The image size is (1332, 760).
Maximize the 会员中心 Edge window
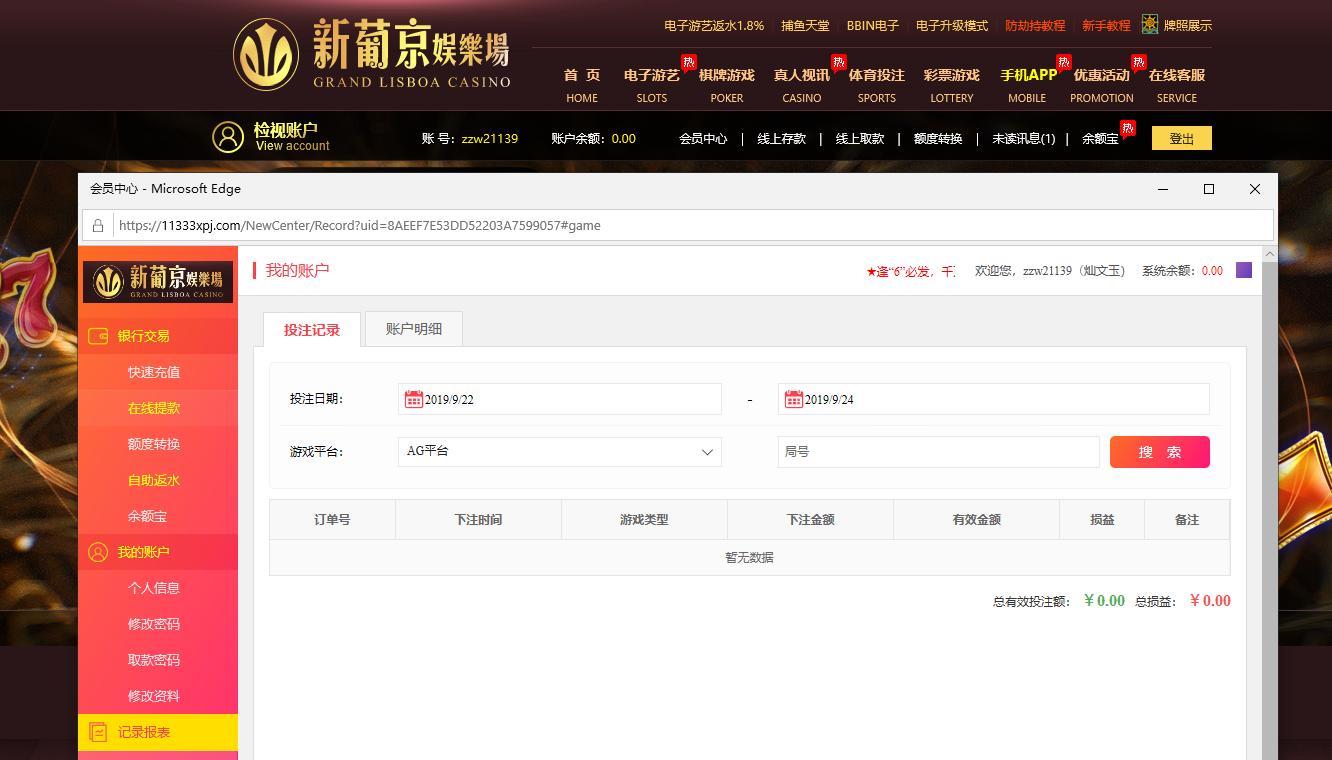[x=1209, y=189]
